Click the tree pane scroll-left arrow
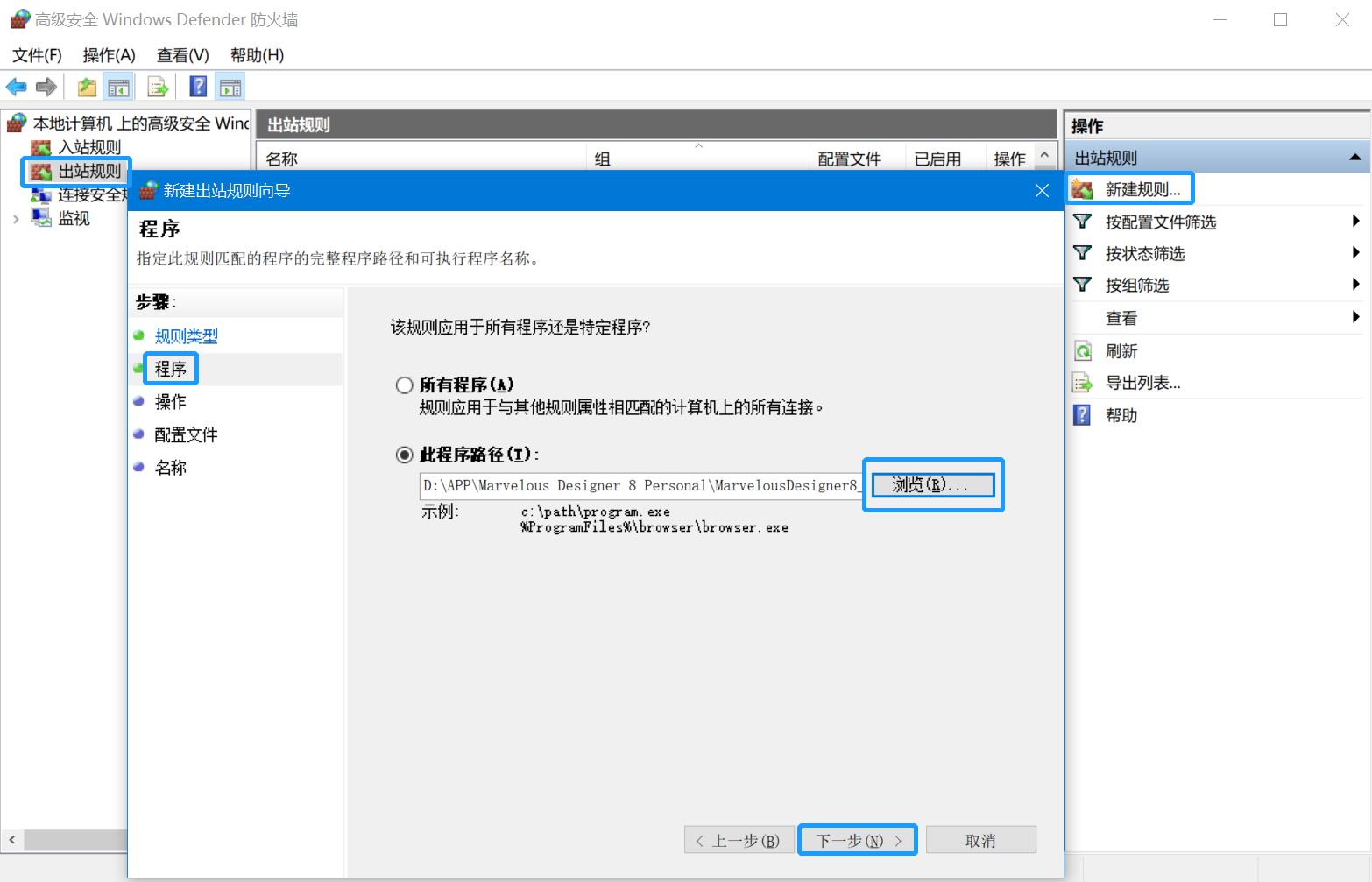Viewport: 1372px width, 882px height. pos(11,840)
